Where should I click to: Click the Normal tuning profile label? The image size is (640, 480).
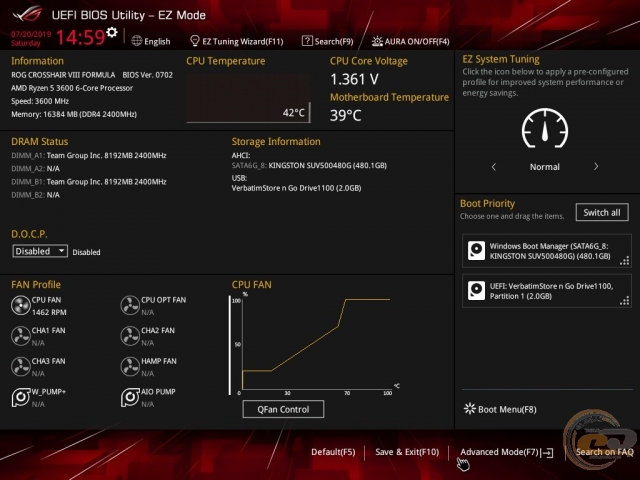545,167
